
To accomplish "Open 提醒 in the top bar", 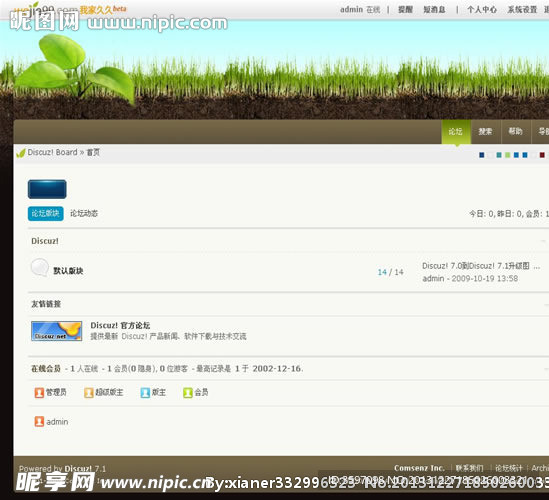I will coord(405,9).
